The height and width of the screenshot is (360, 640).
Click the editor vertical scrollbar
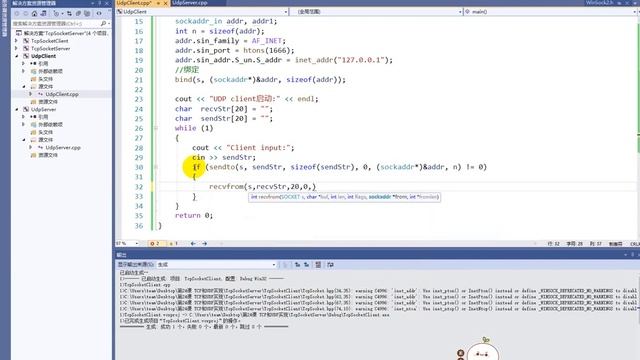click(638, 127)
